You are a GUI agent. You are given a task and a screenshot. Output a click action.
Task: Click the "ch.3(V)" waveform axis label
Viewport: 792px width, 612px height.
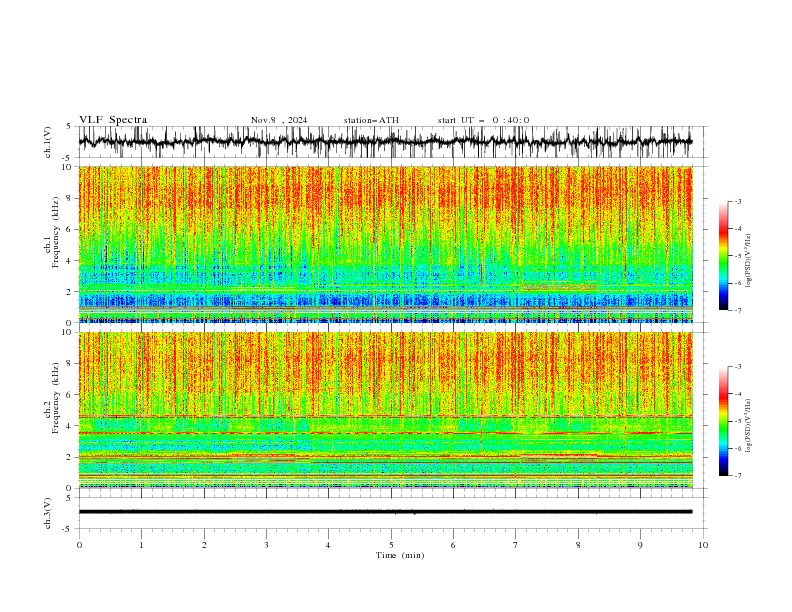(x=48, y=513)
